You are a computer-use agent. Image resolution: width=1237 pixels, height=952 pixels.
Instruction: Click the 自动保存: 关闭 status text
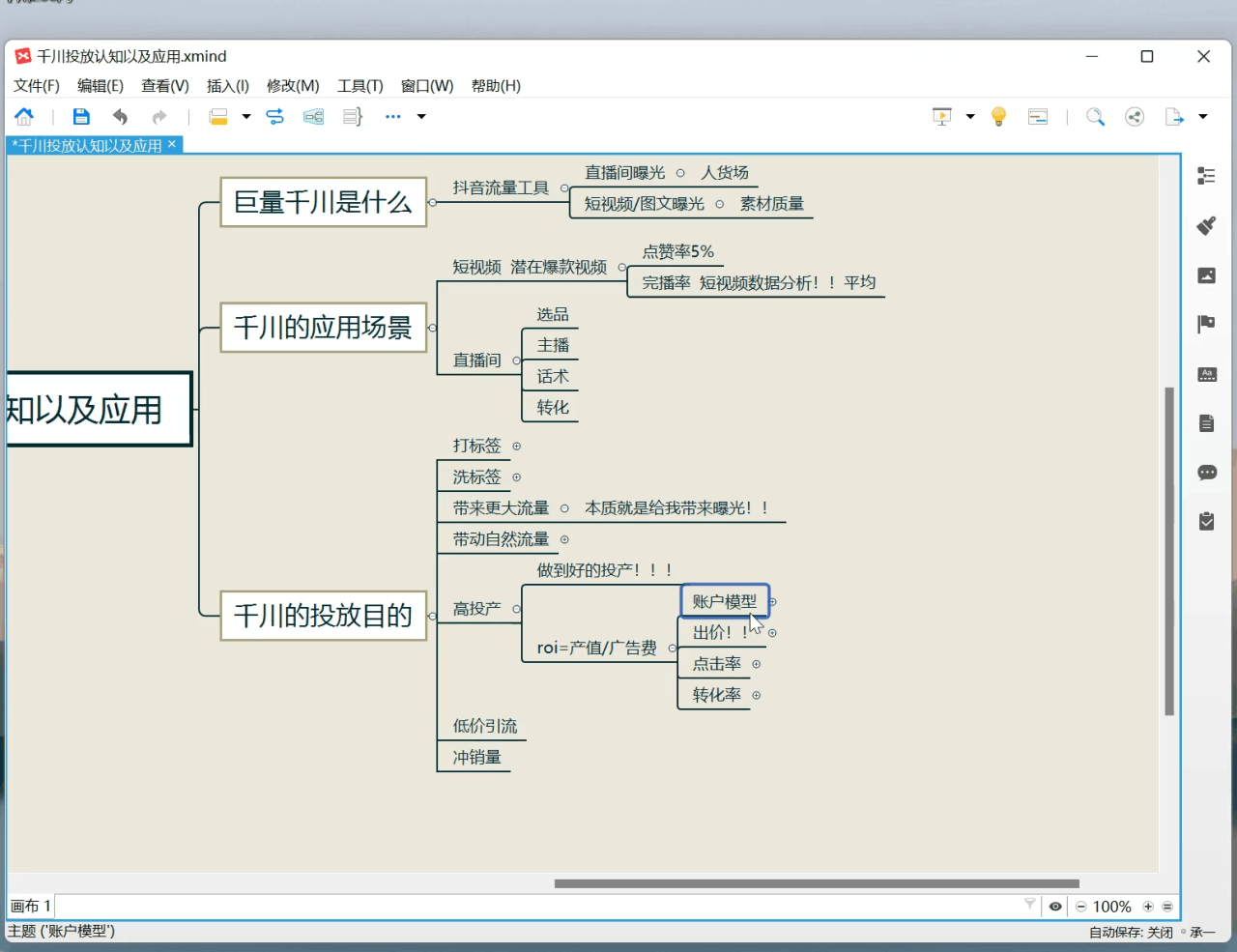point(1131,933)
